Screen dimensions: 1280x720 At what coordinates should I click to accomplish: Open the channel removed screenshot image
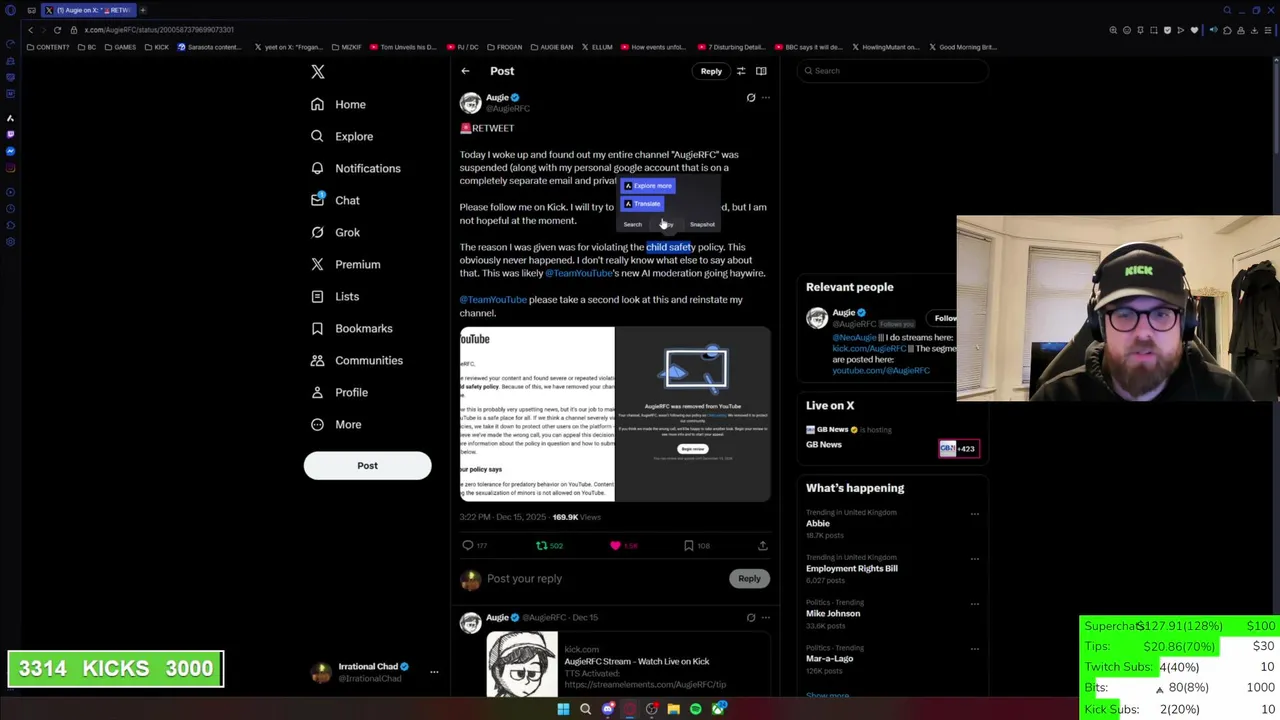tap(693, 414)
